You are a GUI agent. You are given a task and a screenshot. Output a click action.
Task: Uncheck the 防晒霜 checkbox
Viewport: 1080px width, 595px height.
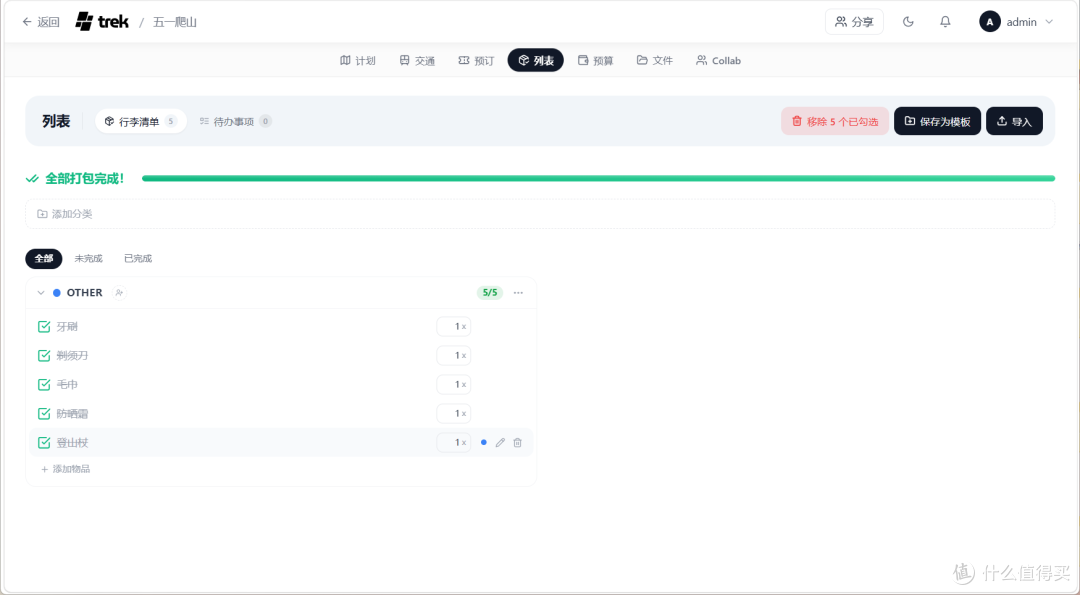point(44,413)
